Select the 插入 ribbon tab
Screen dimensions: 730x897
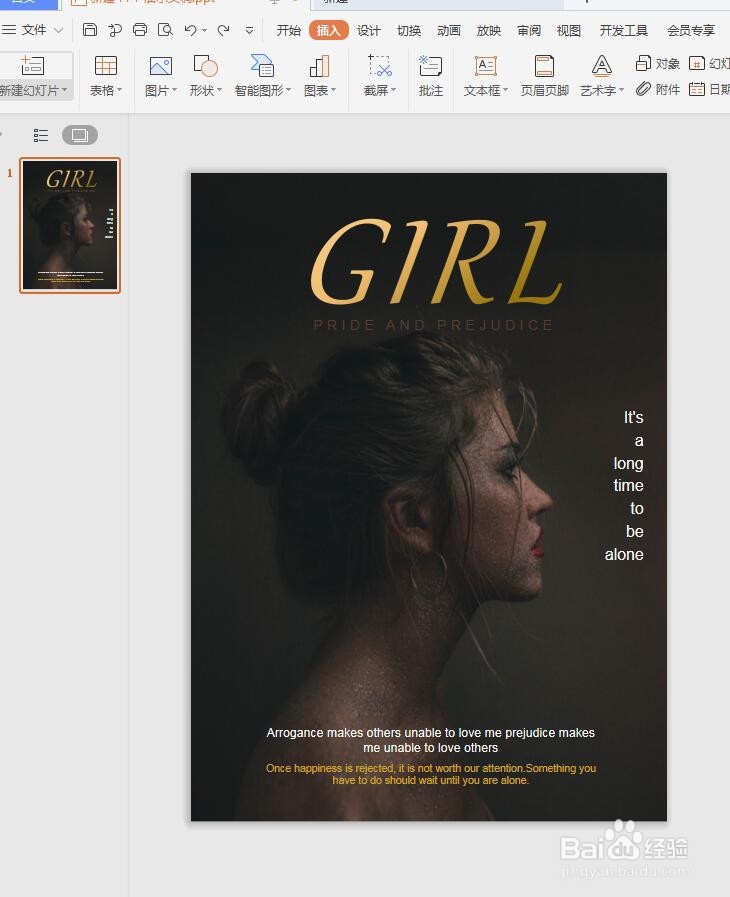coord(328,30)
